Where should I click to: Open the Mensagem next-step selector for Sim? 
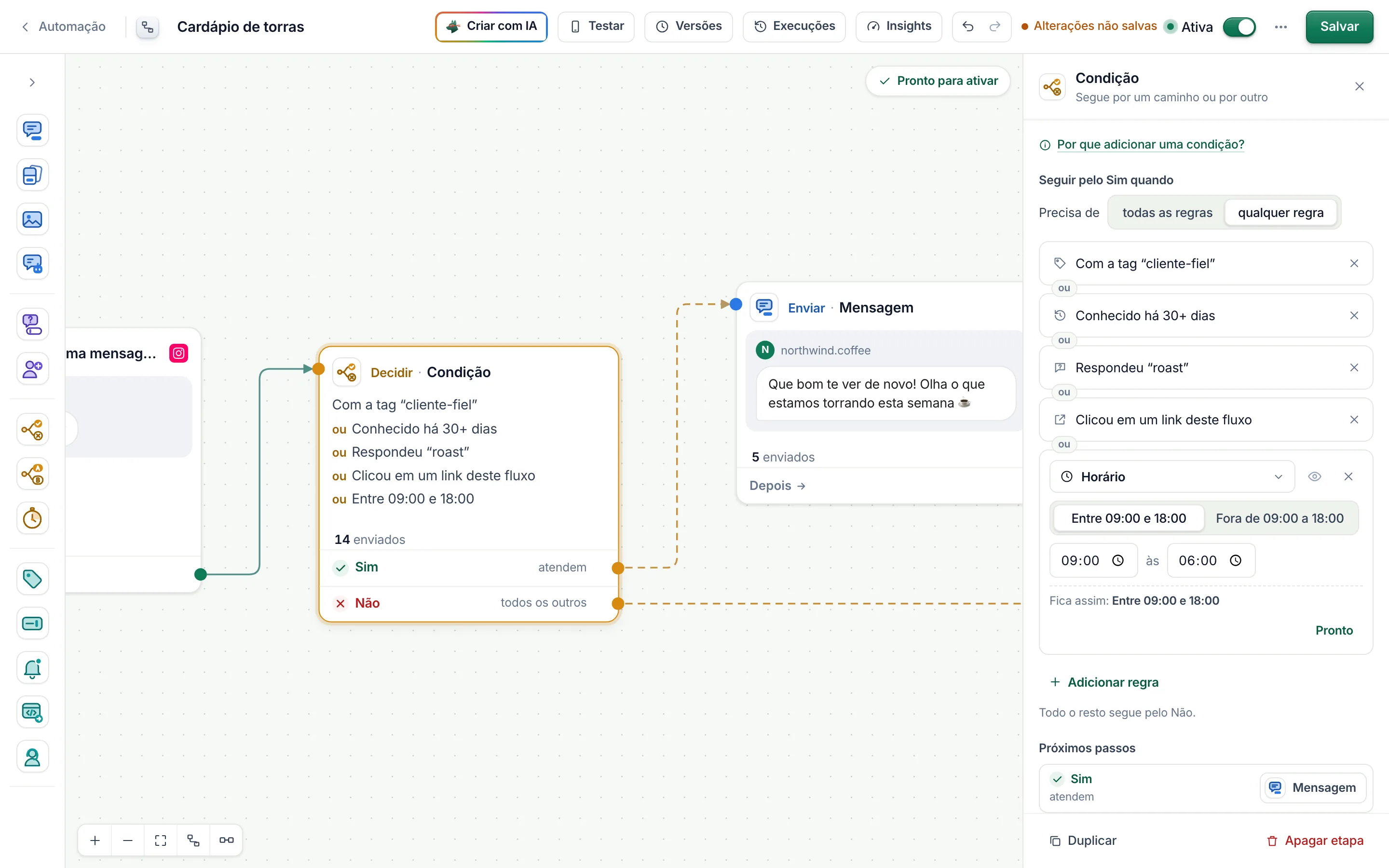click(1313, 787)
